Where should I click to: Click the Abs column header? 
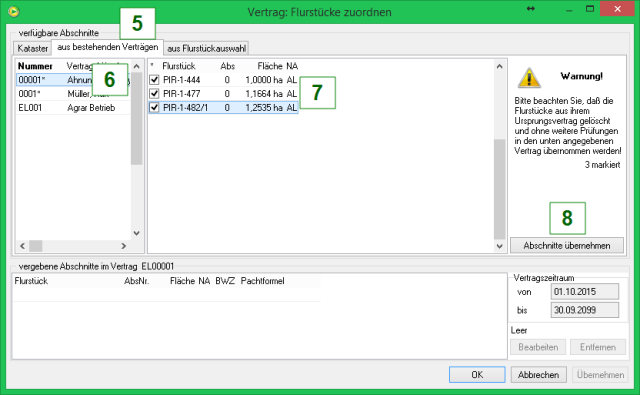tap(227, 66)
